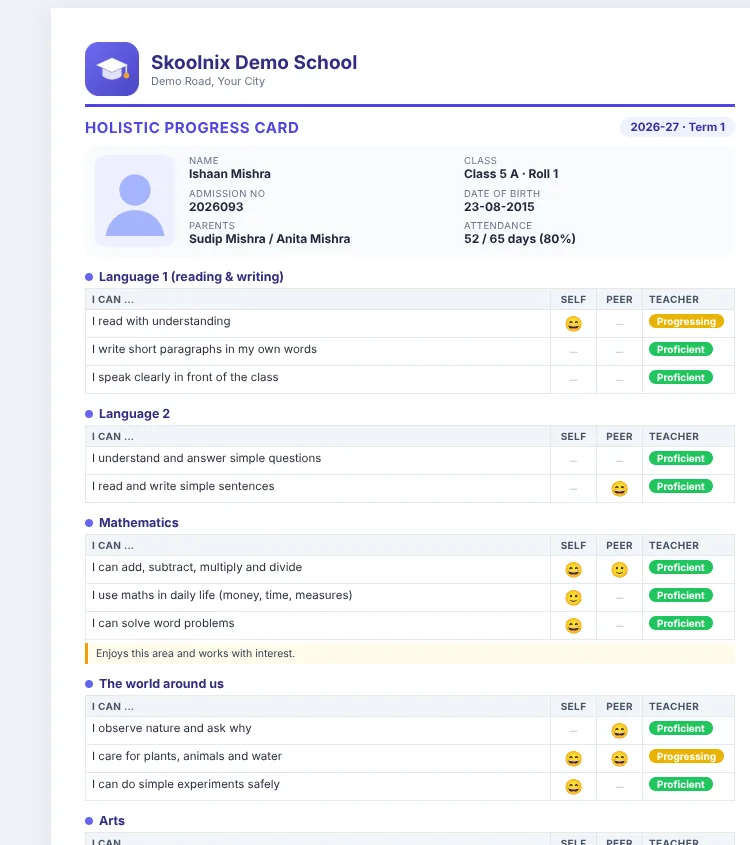
Task: Click the Proficient badge for 'I speak clearly in front of the class'
Action: tap(680, 377)
